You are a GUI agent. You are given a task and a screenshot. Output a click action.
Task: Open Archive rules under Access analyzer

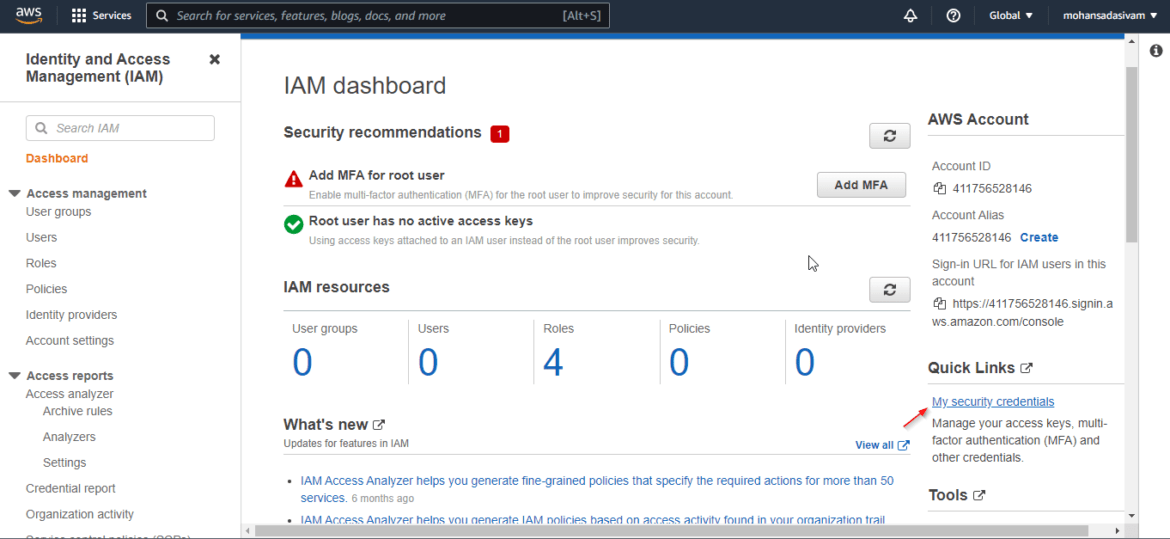tap(78, 411)
